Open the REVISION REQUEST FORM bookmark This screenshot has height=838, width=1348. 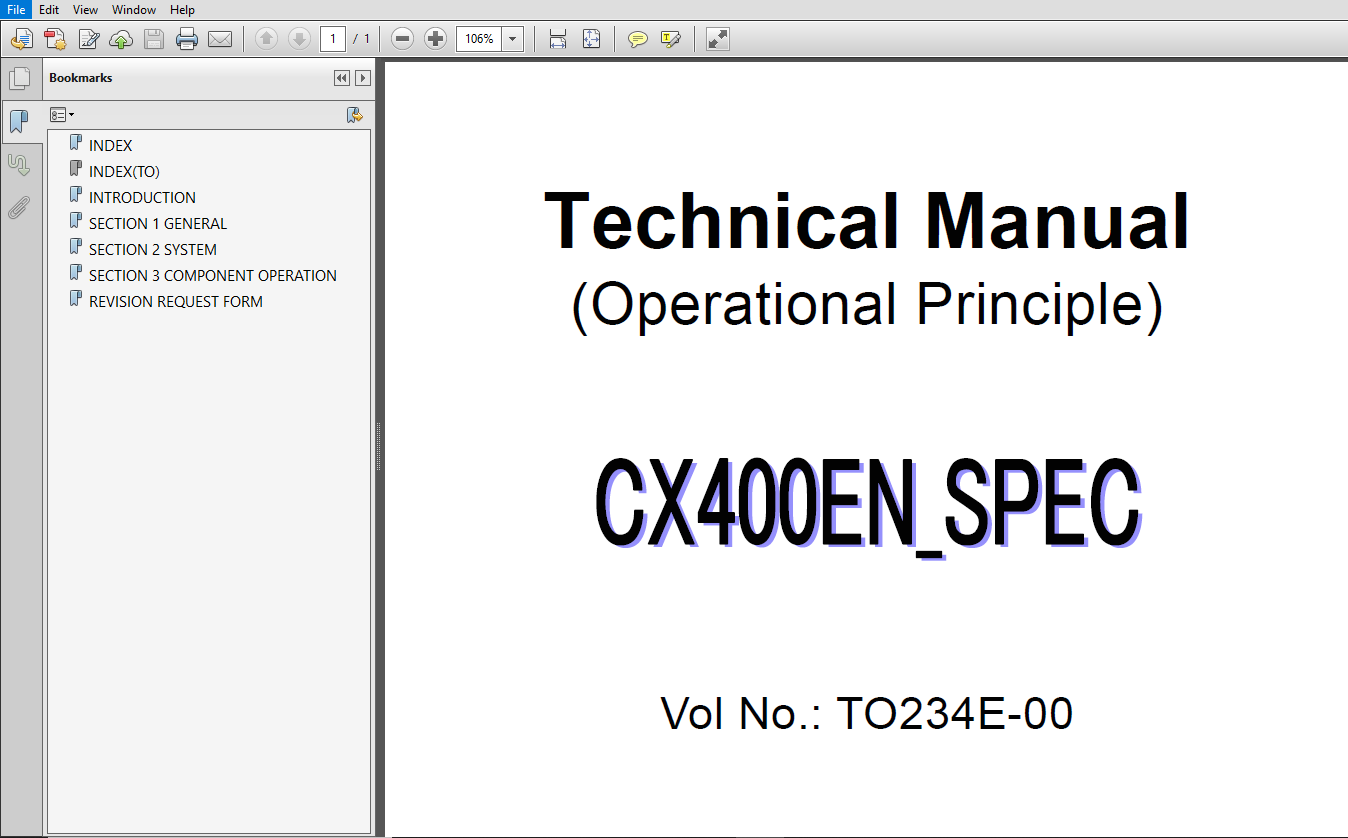point(176,301)
